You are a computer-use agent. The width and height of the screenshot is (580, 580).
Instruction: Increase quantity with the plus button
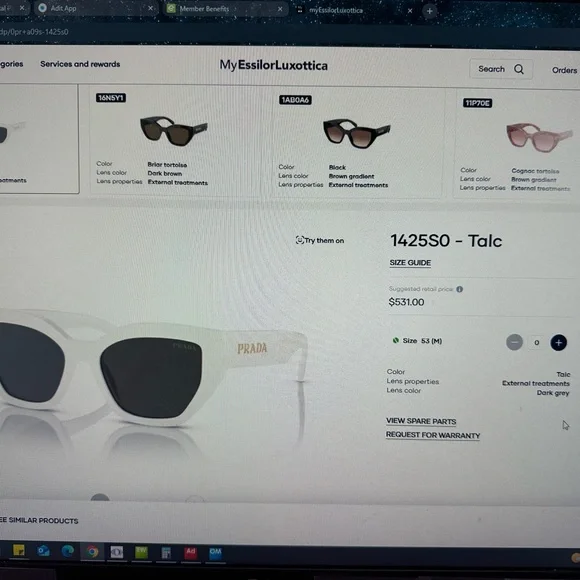(x=558, y=343)
